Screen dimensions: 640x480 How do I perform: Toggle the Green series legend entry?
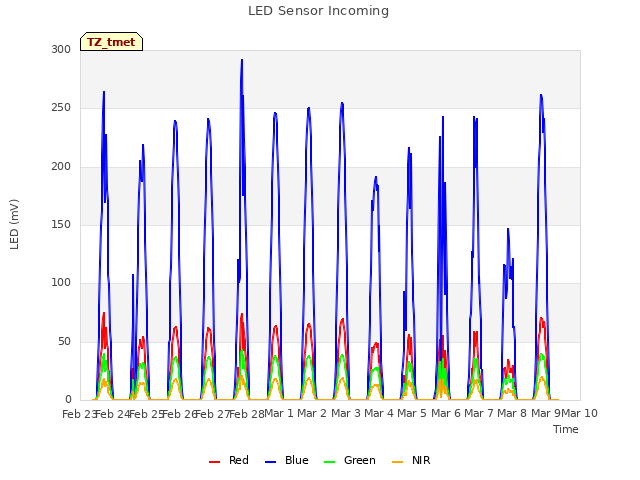350,460
